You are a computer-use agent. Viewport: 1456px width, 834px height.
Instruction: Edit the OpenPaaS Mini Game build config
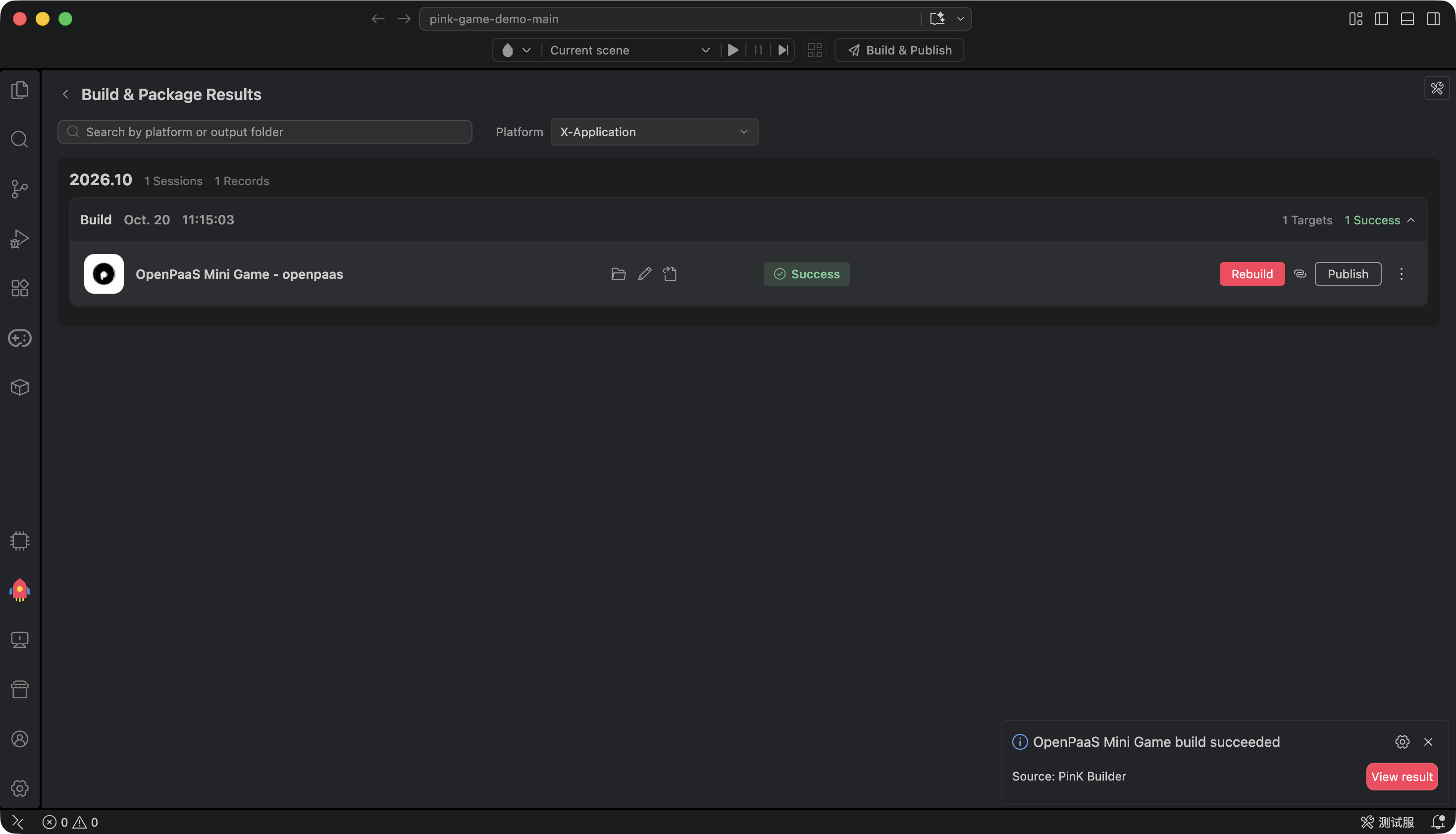pyautogui.click(x=644, y=274)
